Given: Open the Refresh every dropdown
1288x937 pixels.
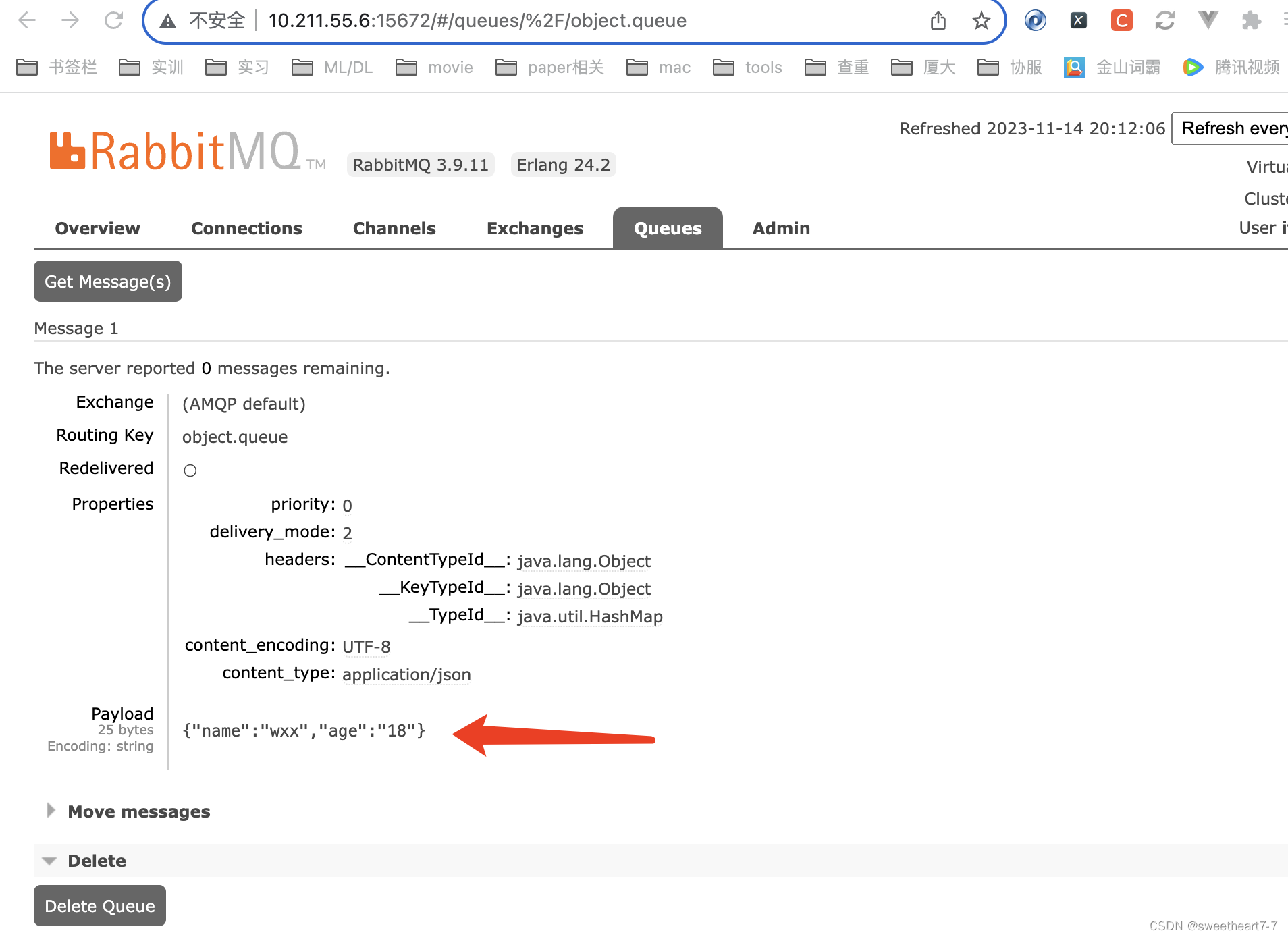Looking at the screenshot, I should click(1231, 128).
